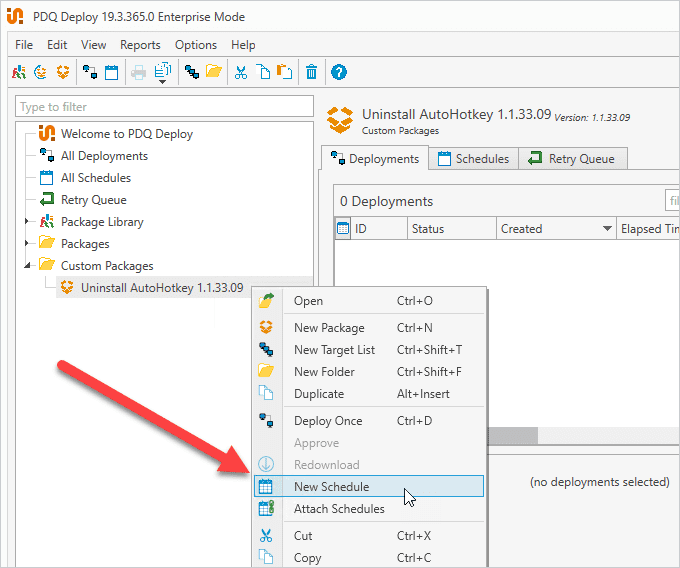The width and height of the screenshot is (680, 568).
Task: Choose Deploy Once from context menu
Action: pyautogui.click(x=369, y=421)
